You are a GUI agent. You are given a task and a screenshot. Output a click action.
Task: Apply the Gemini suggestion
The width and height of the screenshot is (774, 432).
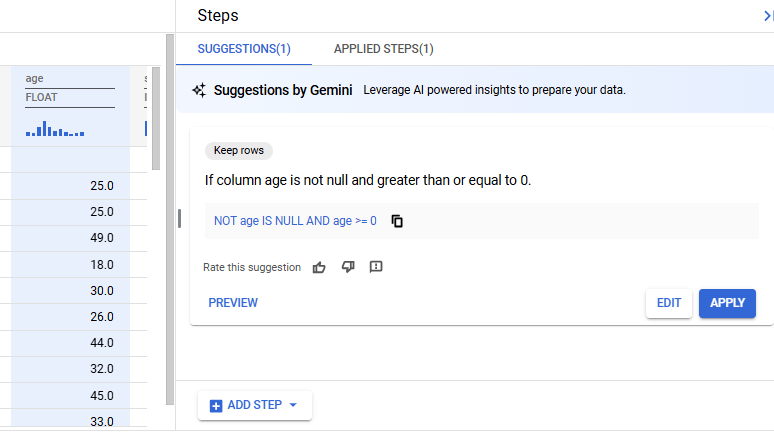click(x=727, y=303)
